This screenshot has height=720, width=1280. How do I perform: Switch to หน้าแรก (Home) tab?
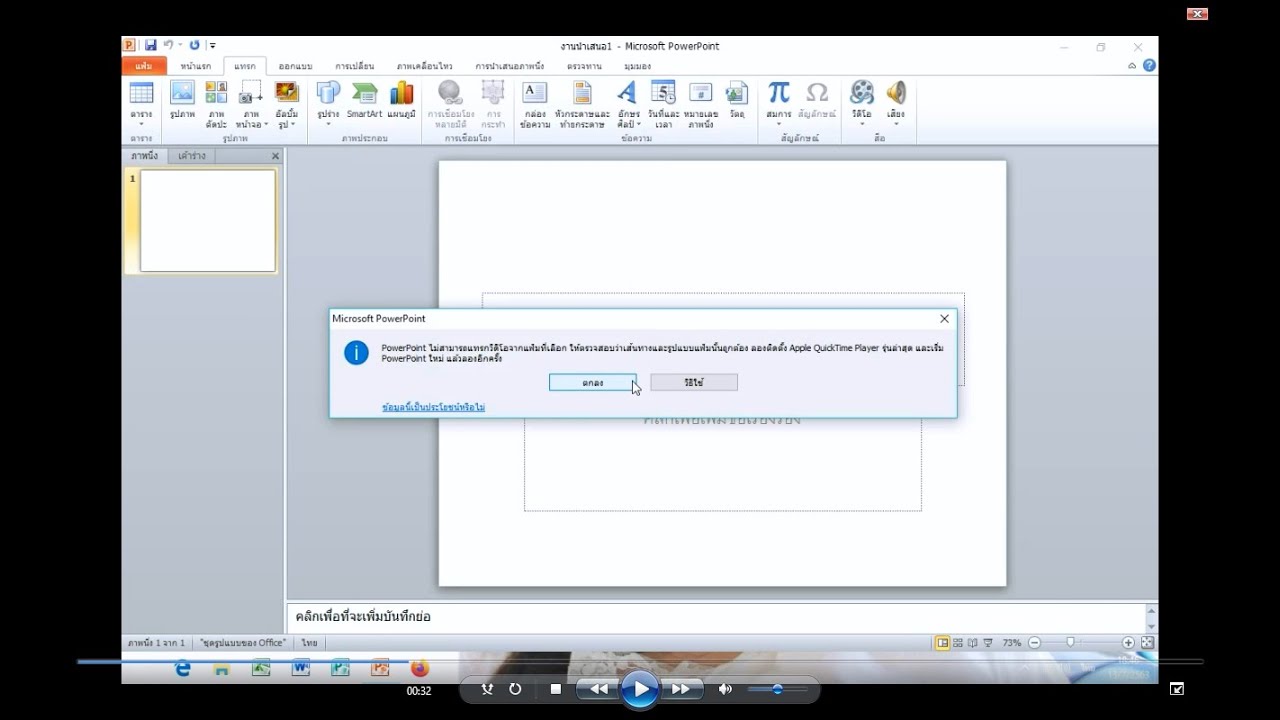[196, 66]
